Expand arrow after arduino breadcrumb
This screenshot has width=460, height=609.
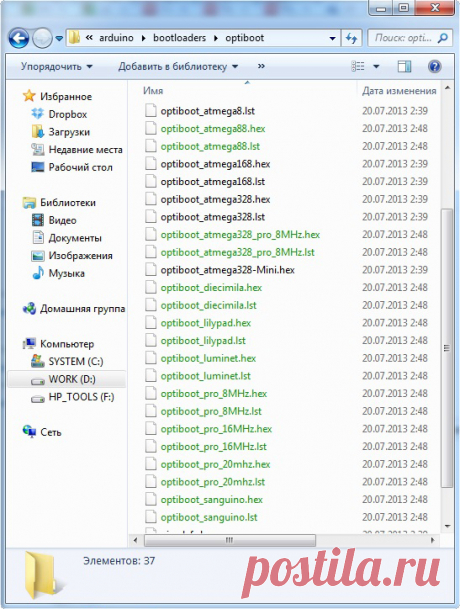click(143, 38)
